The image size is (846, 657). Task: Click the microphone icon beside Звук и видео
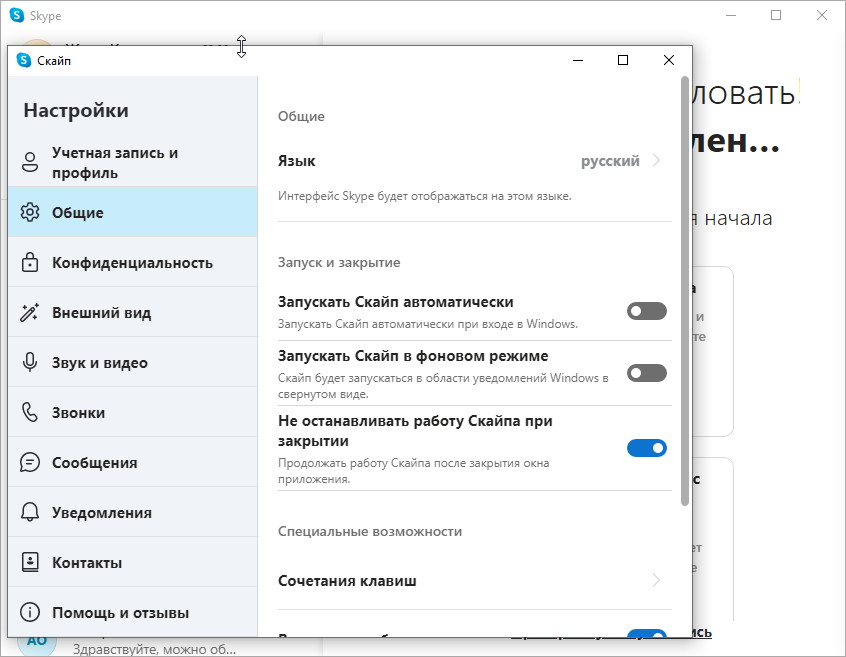(30, 362)
